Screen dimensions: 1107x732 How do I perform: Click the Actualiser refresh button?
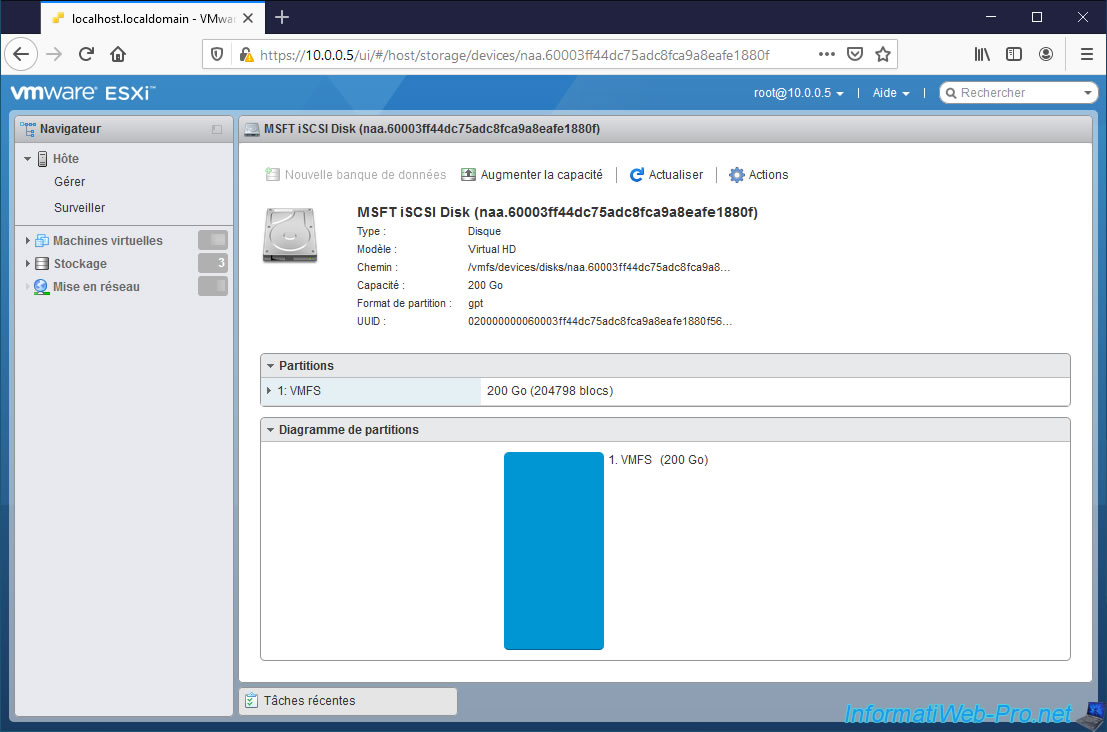(666, 174)
